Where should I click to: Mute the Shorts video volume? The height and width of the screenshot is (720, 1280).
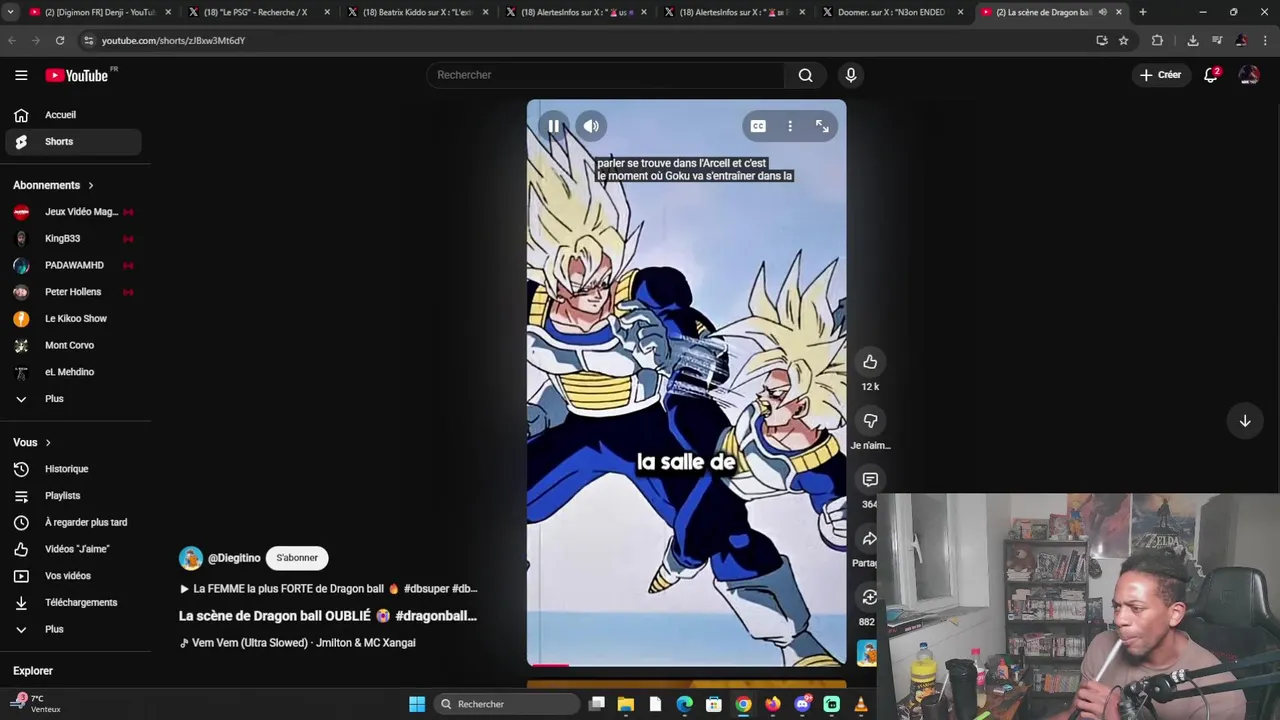(x=591, y=126)
